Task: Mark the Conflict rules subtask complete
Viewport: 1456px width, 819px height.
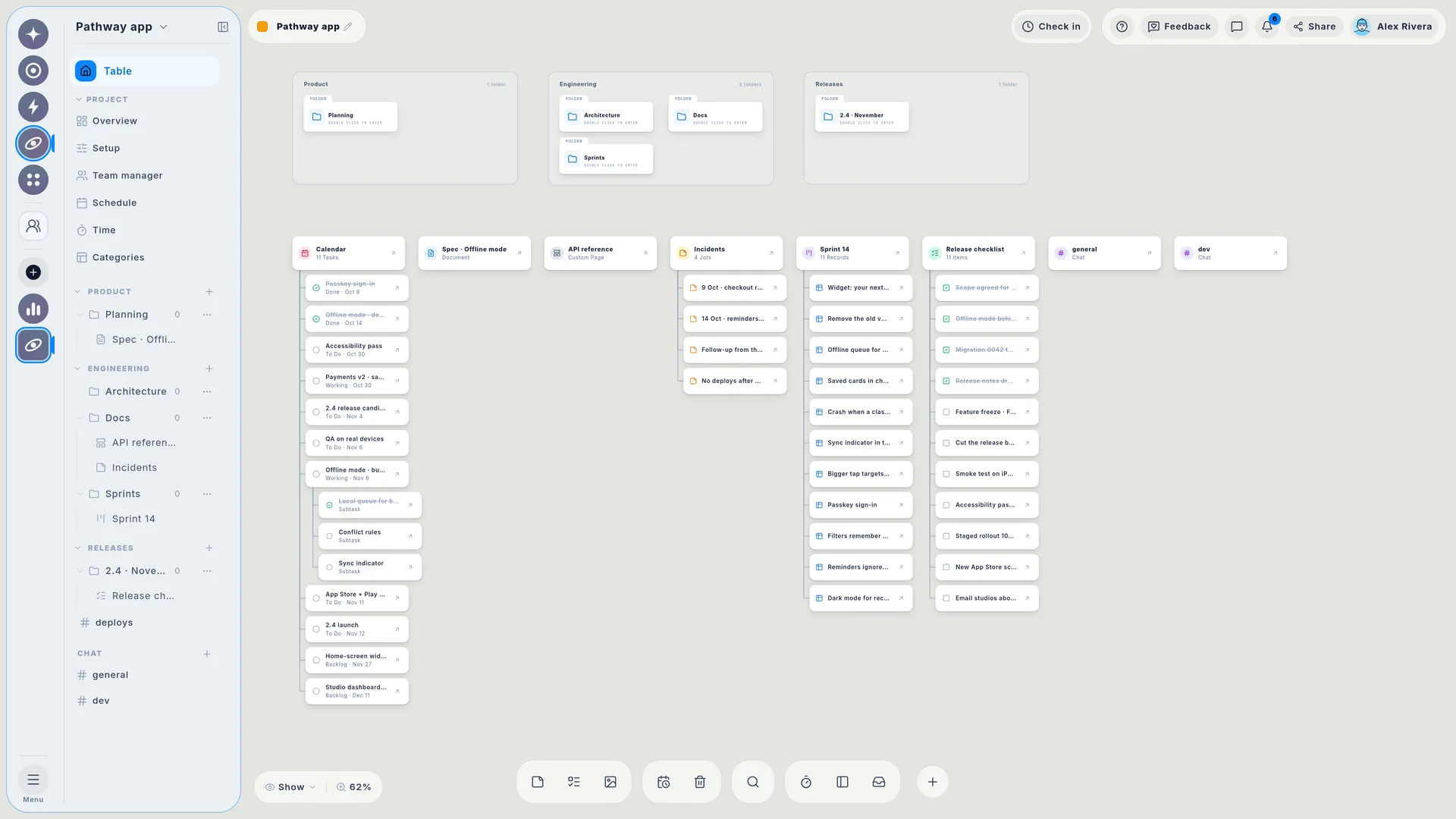Action: click(329, 536)
